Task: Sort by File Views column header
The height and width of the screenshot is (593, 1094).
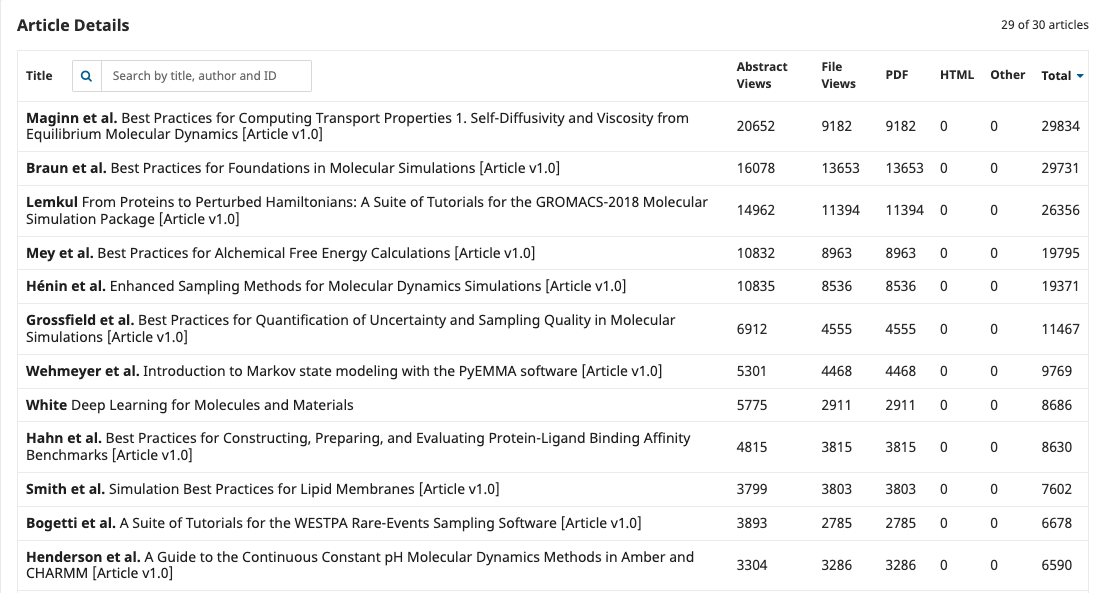Action: (838, 75)
